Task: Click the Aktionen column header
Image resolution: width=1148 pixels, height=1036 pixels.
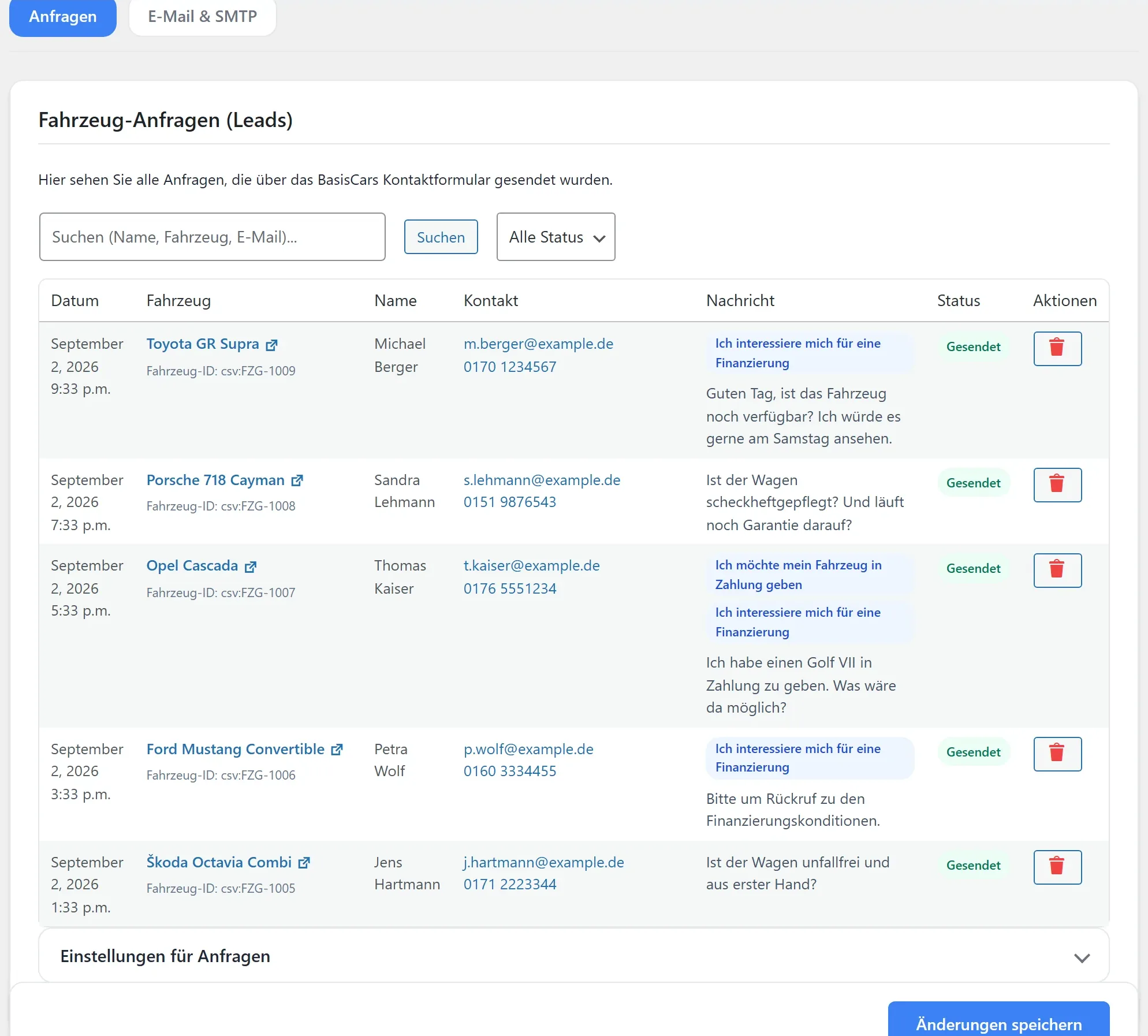Action: click(1064, 300)
